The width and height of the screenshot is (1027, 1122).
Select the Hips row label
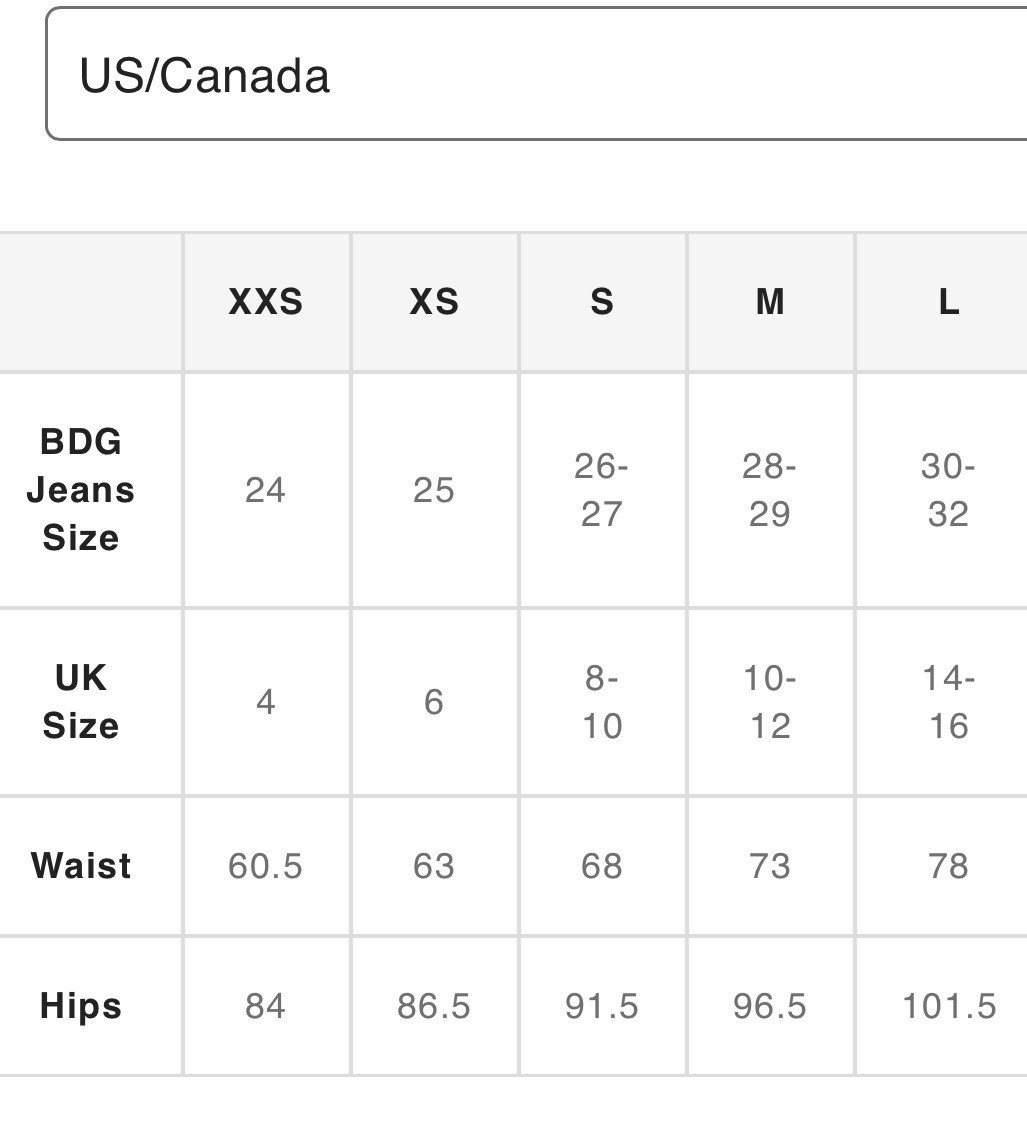(x=81, y=1006)
